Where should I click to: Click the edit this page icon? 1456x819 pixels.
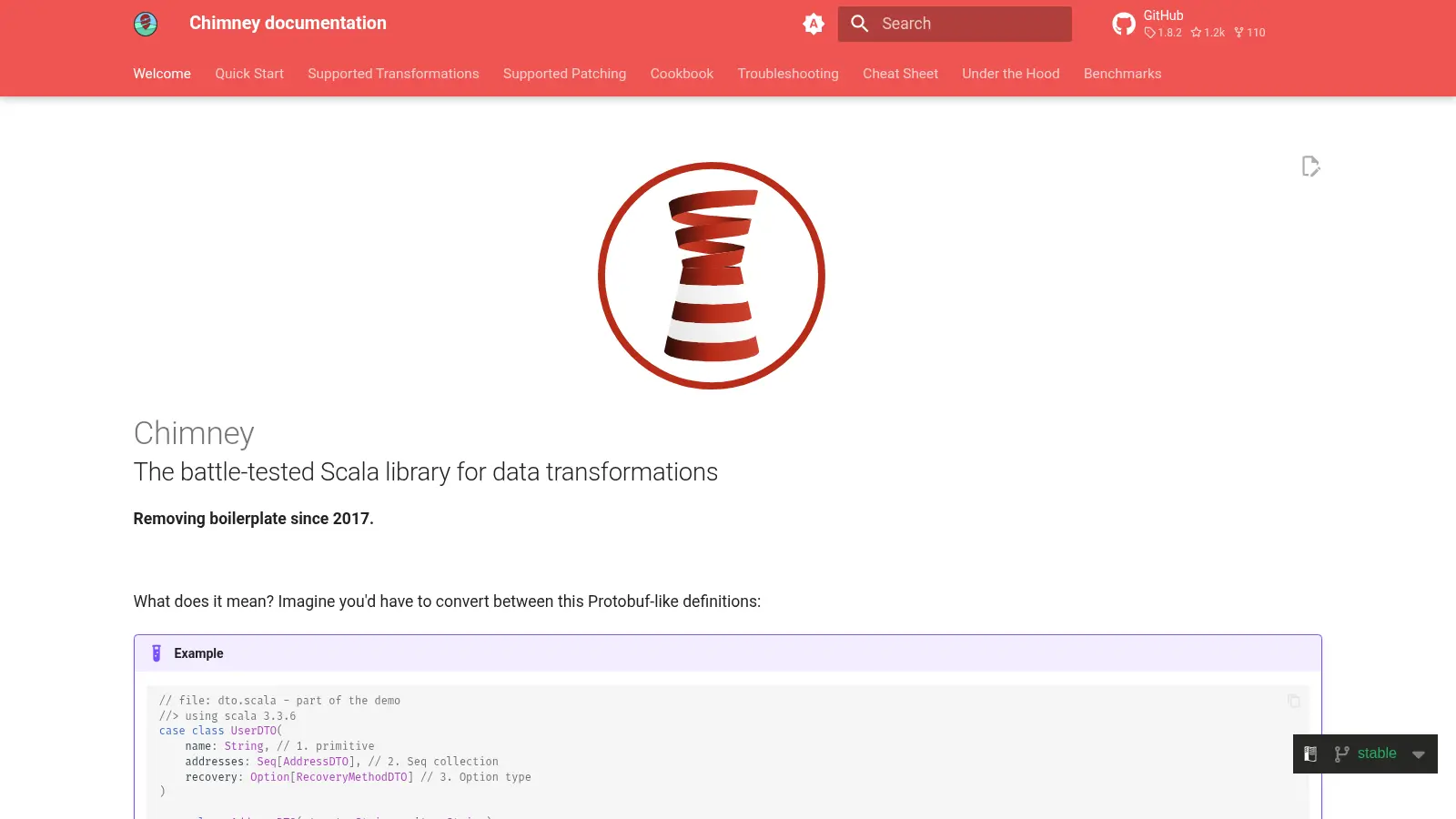click(x=1310, y=167)
